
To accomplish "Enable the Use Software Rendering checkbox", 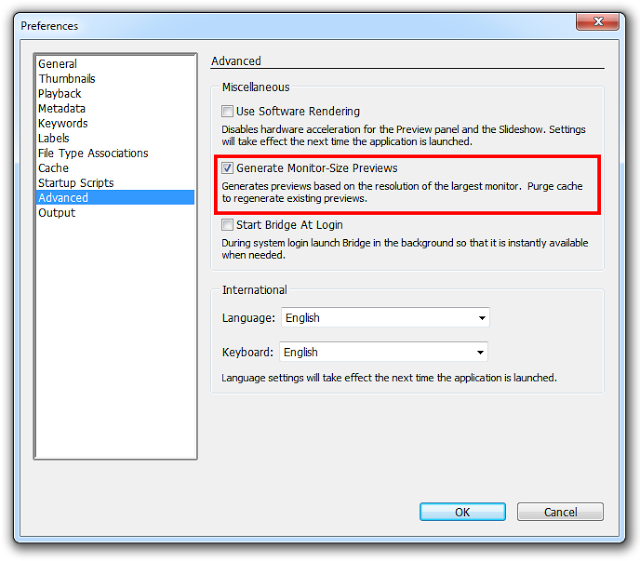I will 227,111.
